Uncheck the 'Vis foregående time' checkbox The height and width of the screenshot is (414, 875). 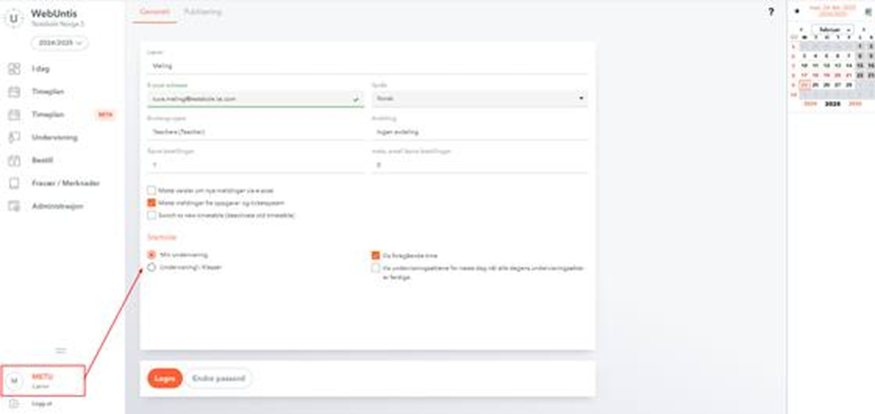(x=376, y=255)
